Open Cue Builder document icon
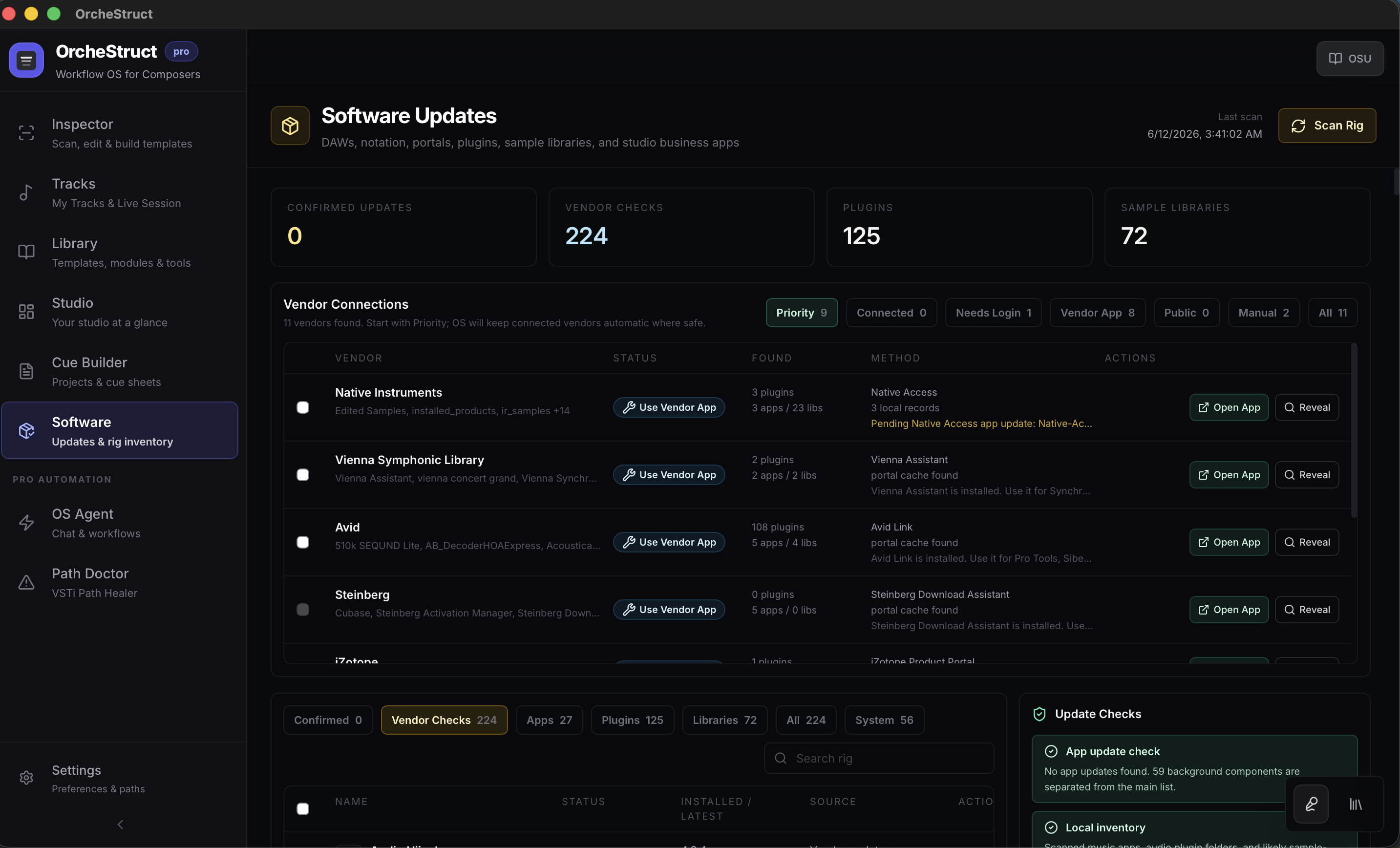 (26, 371)
